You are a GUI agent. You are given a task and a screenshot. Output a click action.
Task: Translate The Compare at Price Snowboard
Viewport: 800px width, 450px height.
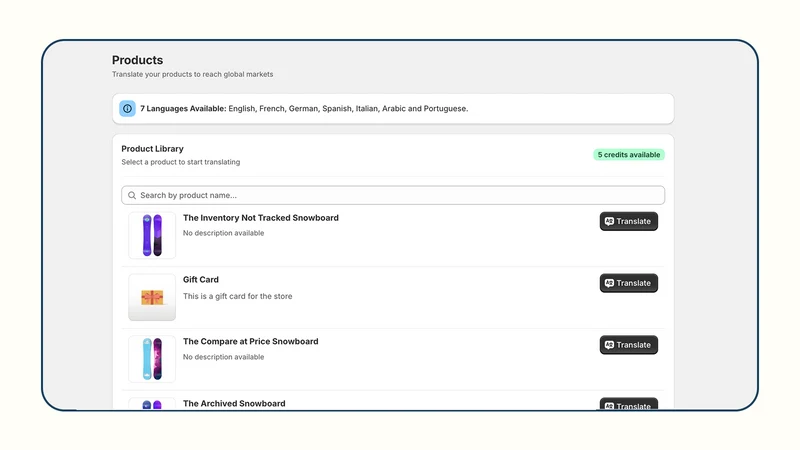coord(629,345)
